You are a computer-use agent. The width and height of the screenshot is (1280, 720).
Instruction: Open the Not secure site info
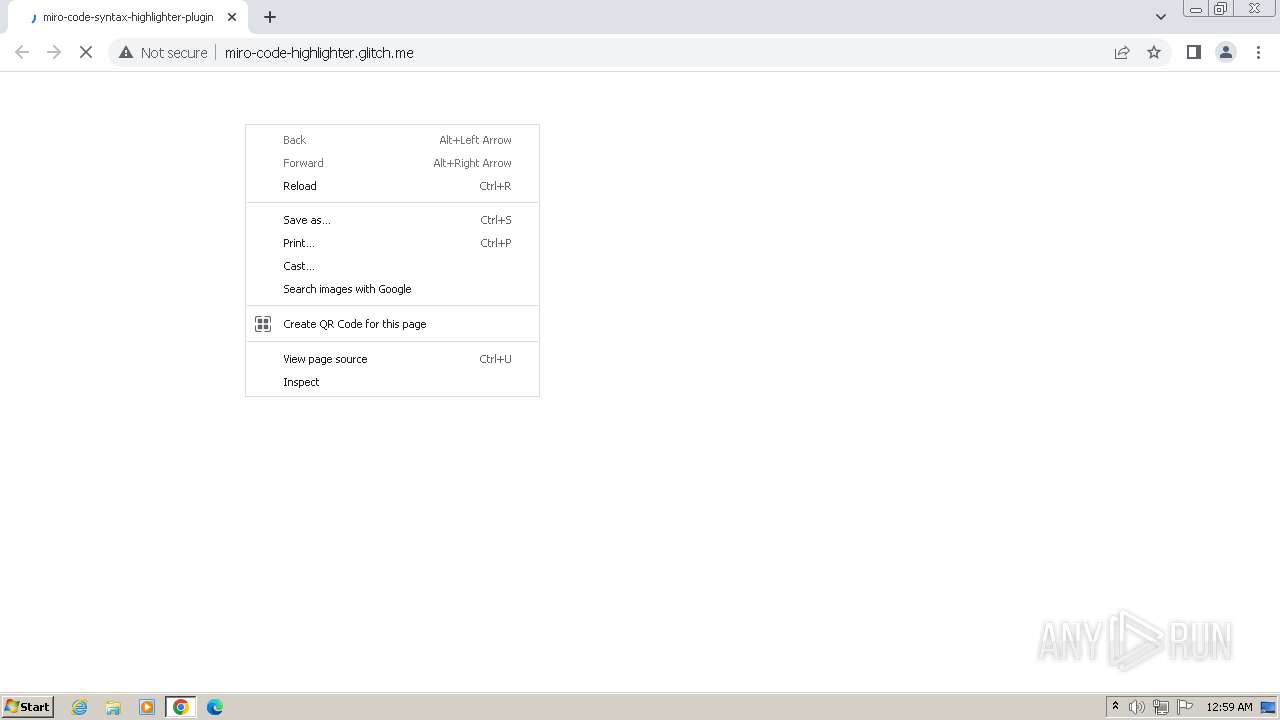point(163,53)
